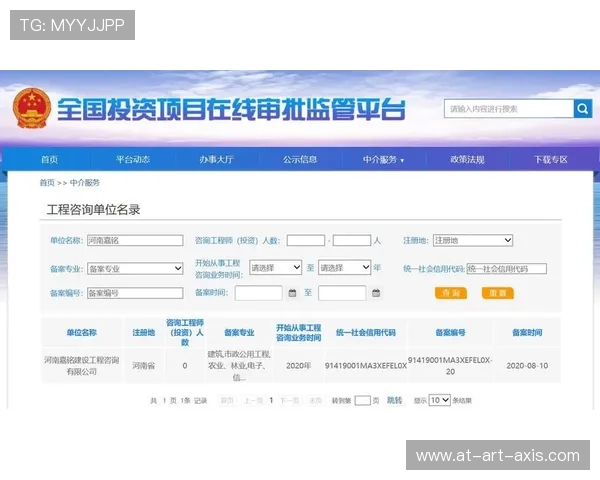This screenshot has width=600, height=480.
Task: Click the 末页 pagination link
Action: click(x=315, y=401)
